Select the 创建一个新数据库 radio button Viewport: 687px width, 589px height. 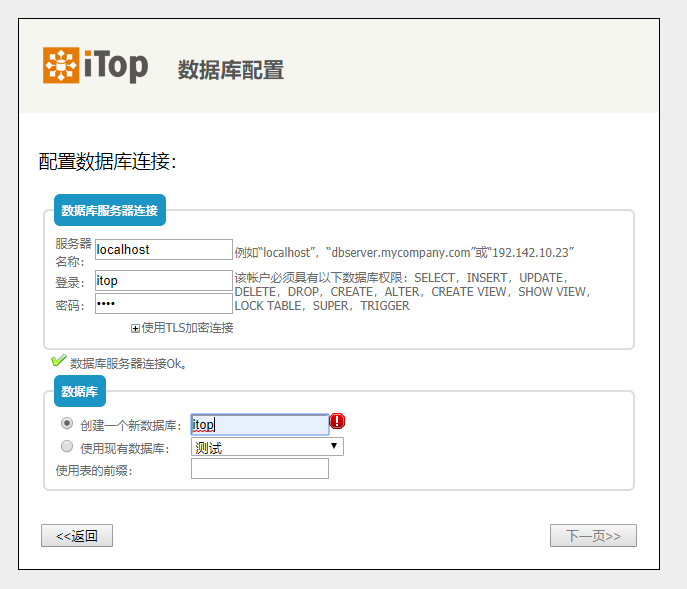(67, 423)
